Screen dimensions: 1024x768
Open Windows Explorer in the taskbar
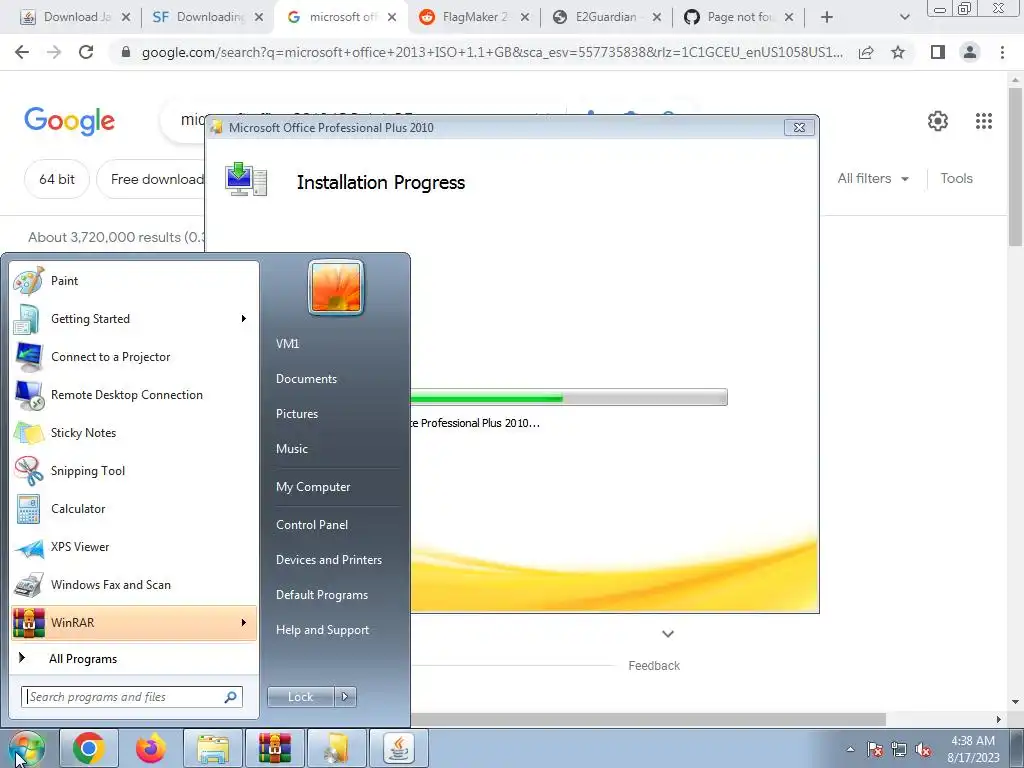click(213, 748)
